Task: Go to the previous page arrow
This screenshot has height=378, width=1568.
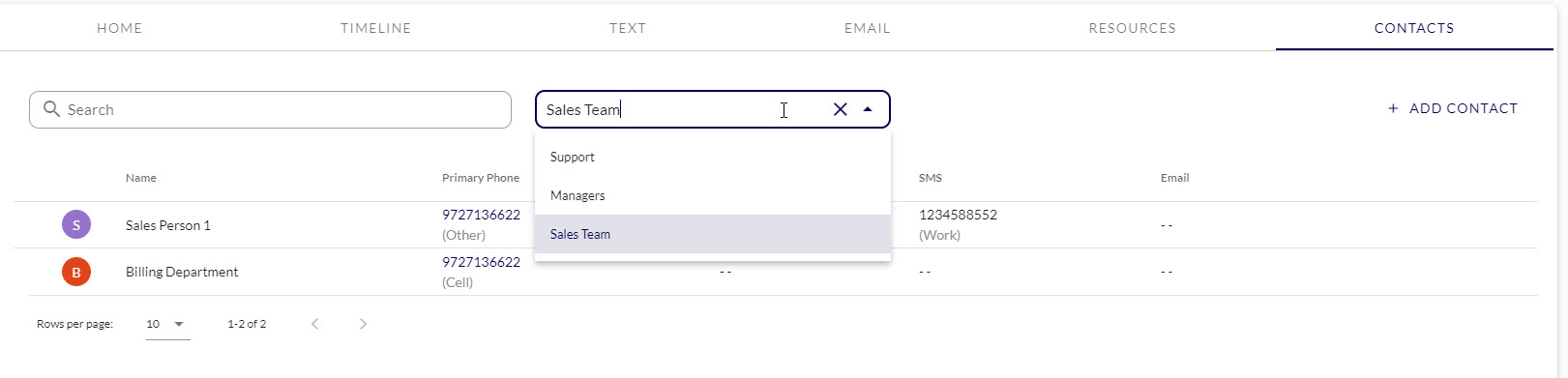Action: [314, 324]
